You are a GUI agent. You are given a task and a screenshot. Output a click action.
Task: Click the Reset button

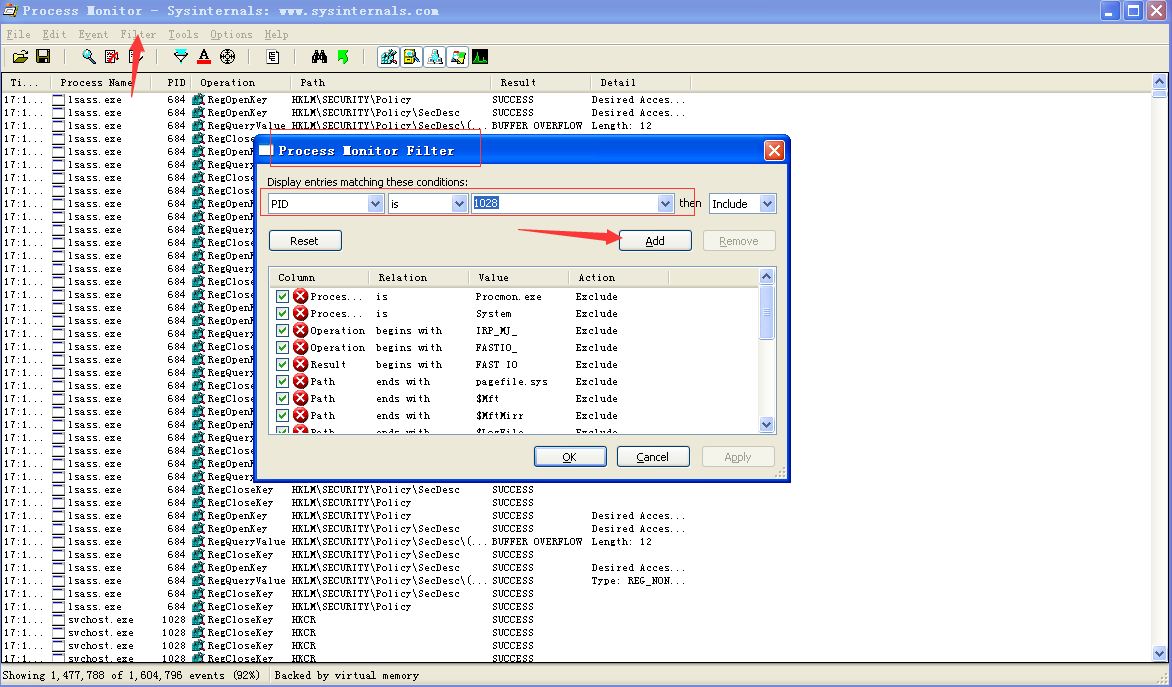tap(305, 241)
